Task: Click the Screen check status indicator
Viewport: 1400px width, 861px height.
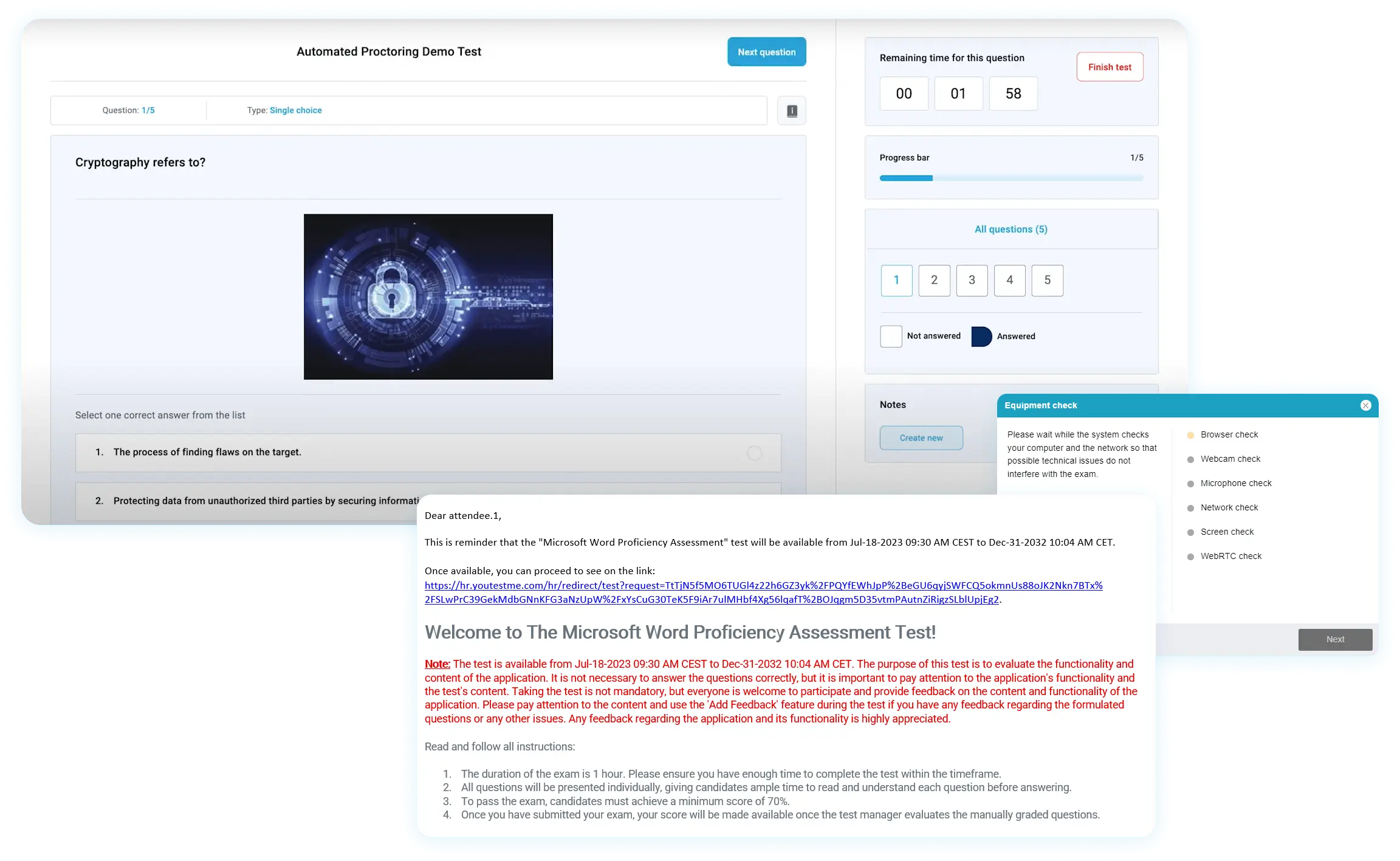Action: (x=1190, y=532)
